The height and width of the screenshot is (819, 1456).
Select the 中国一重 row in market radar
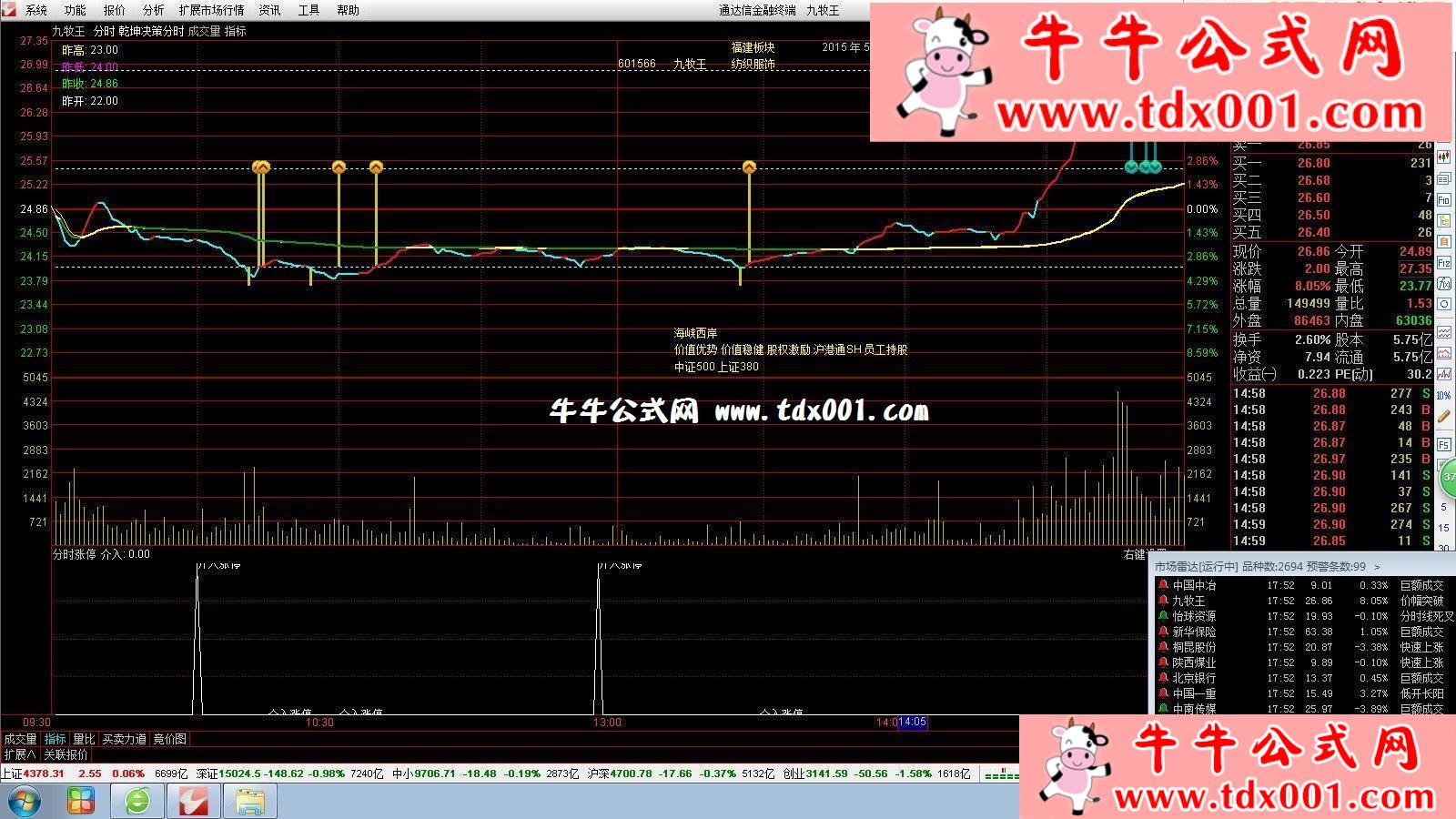[1303, 693]
